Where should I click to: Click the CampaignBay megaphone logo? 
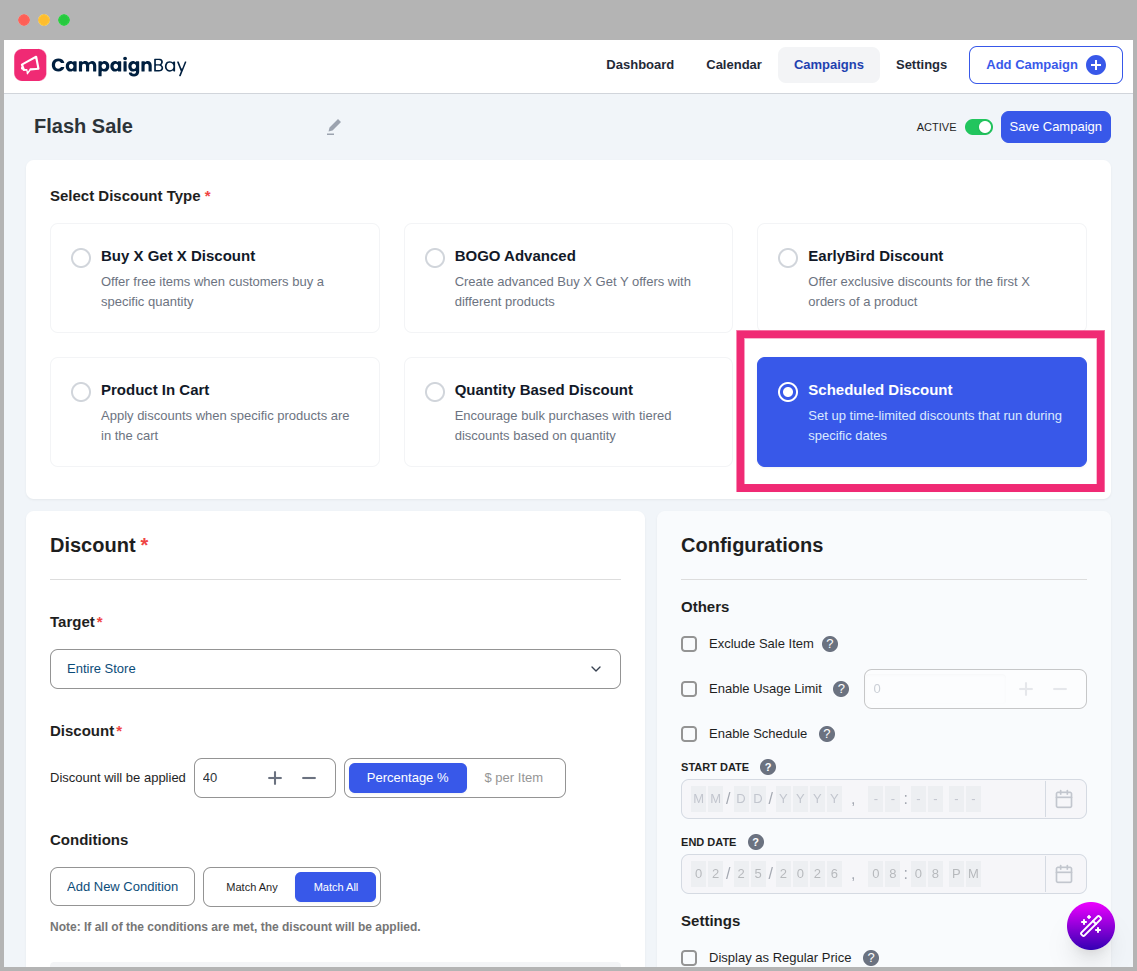(30, 65)
